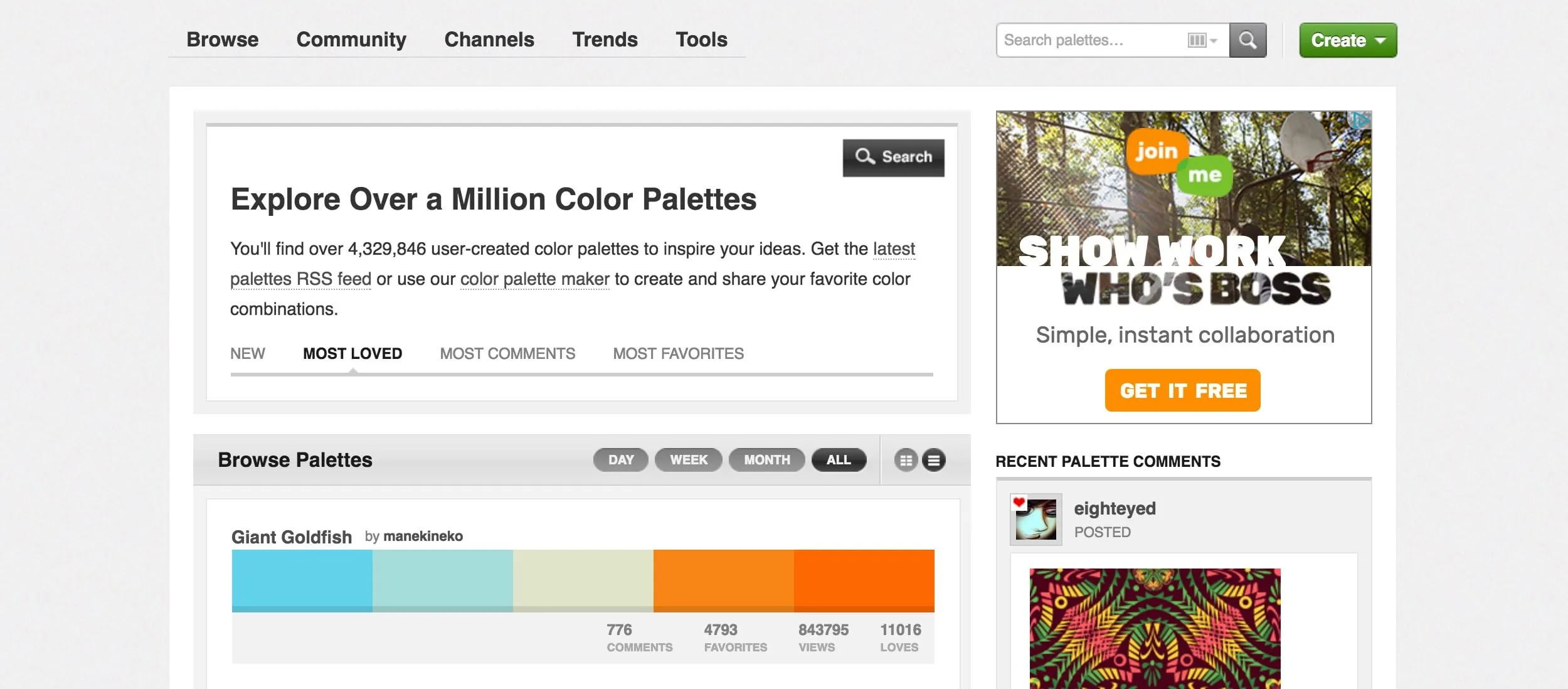Click the GET IT FREE button
The width and height of the screenshot is (1568, 689).
[x=1182, y=390]
